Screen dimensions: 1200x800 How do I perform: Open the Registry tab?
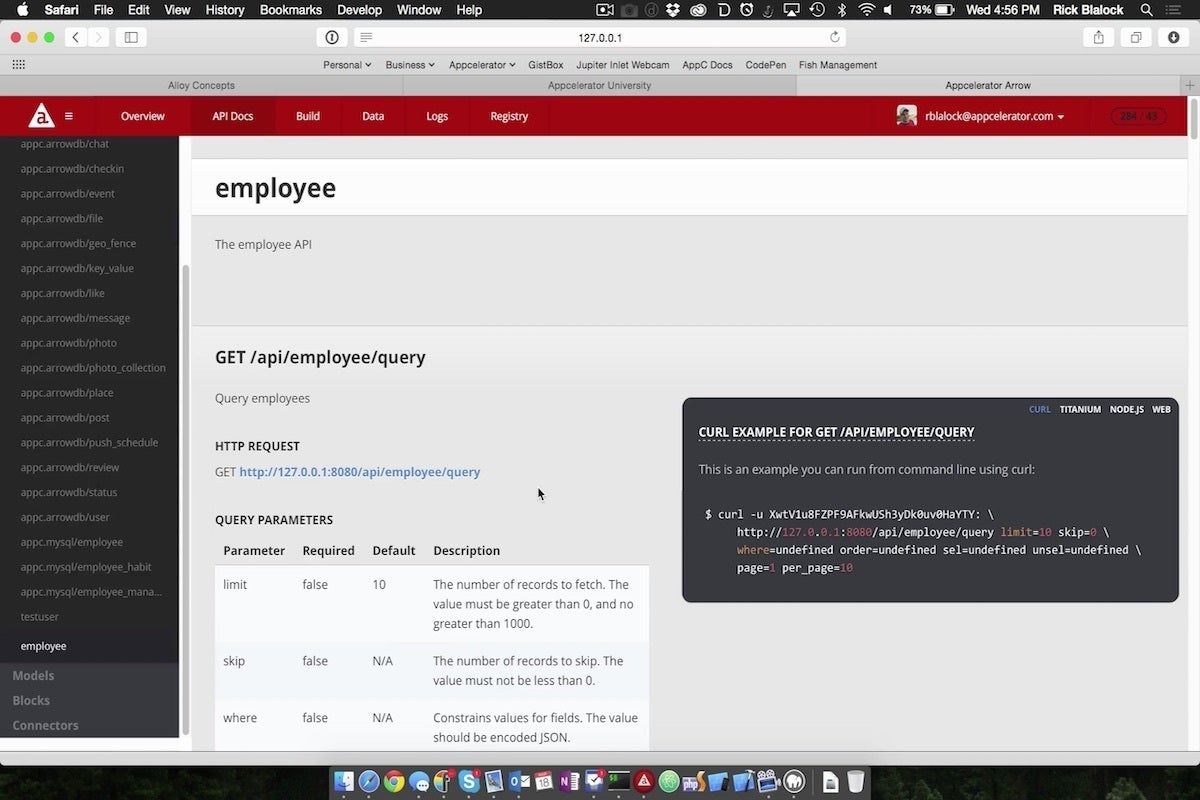click(x=509, y=116)
